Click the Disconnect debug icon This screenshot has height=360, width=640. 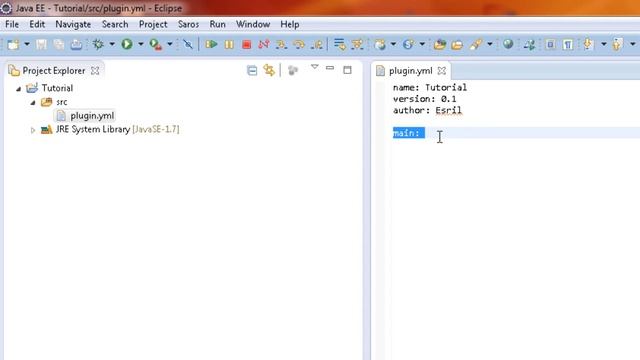coord(264,44)
